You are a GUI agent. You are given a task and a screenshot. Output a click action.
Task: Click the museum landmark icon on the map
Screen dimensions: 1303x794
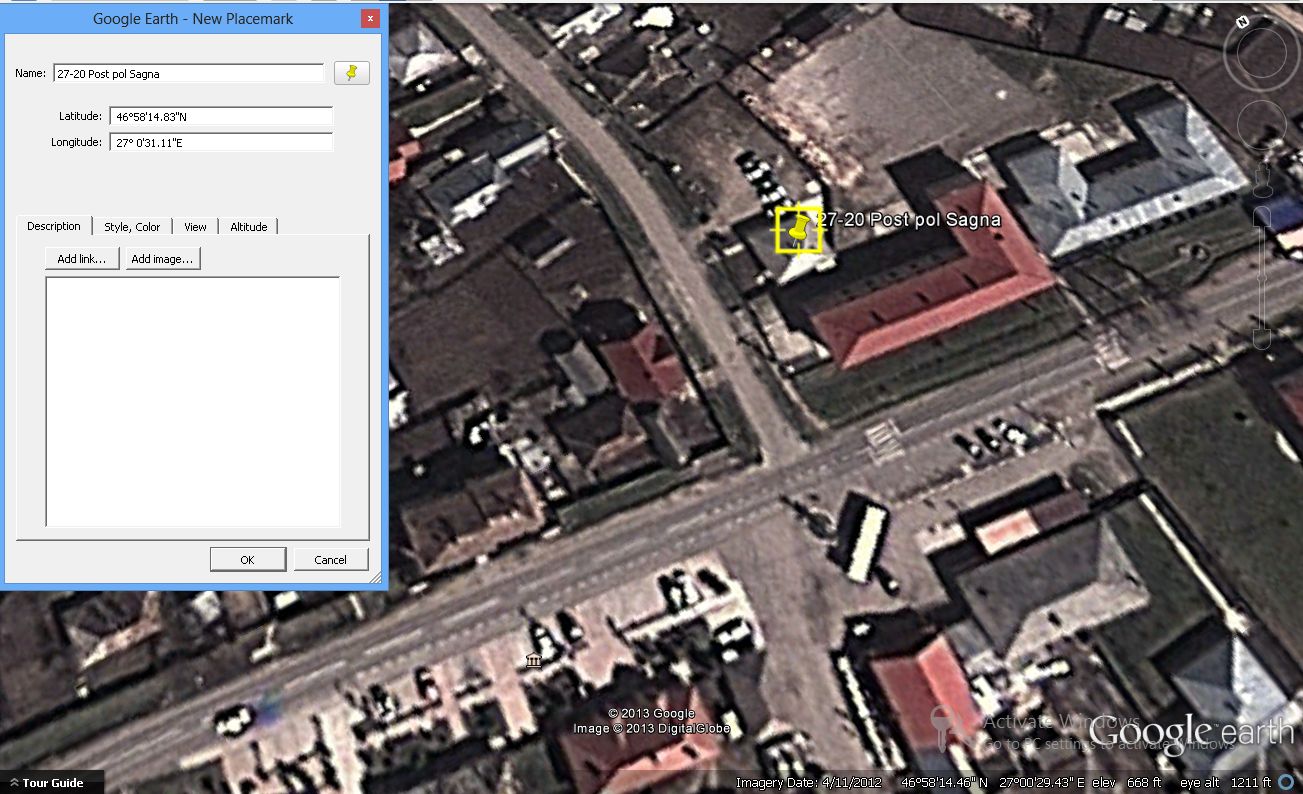coord(533,660)
